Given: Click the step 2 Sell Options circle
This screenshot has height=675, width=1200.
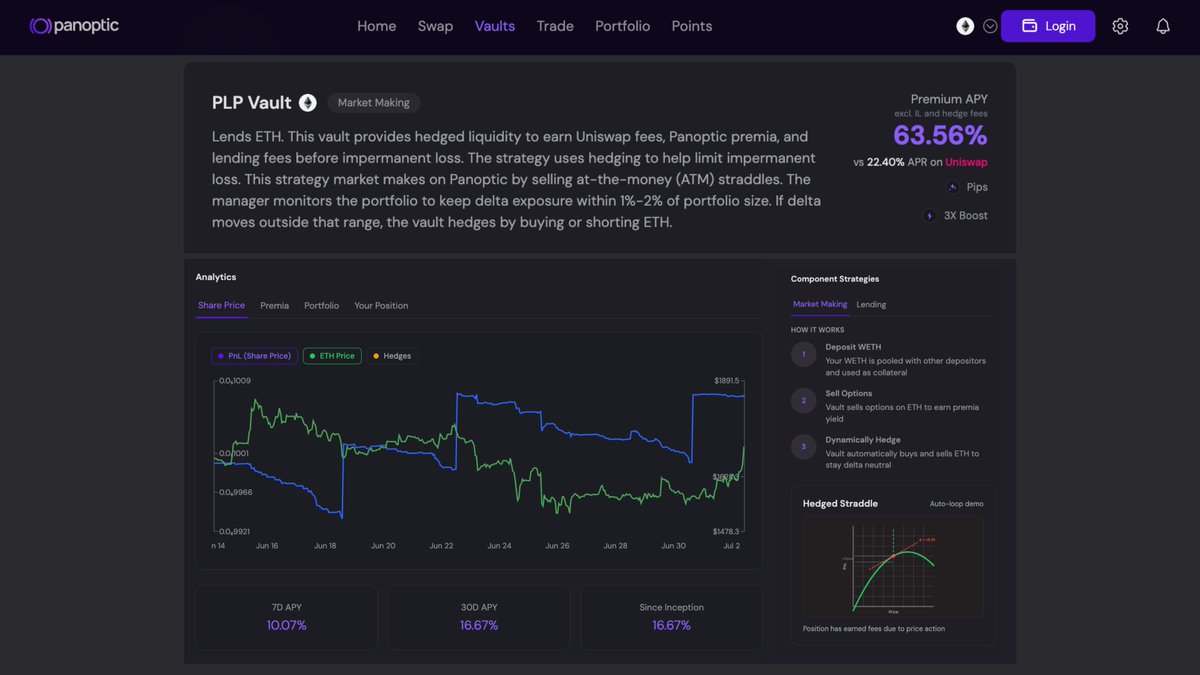Looking at the screenshot, I should 803,400.
